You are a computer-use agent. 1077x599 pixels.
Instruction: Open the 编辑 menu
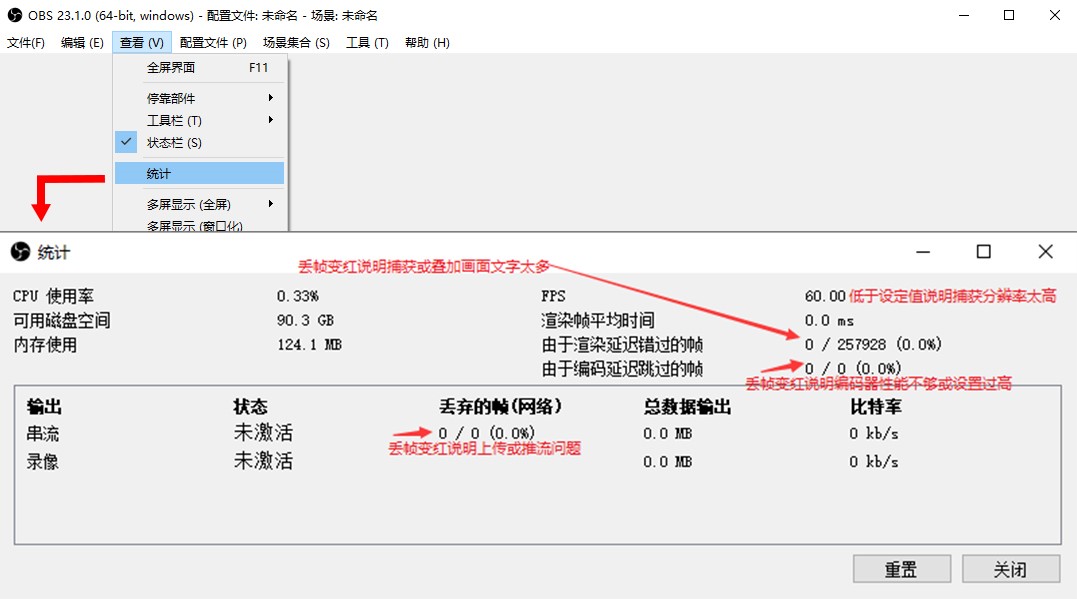click(x=80, y=42)
